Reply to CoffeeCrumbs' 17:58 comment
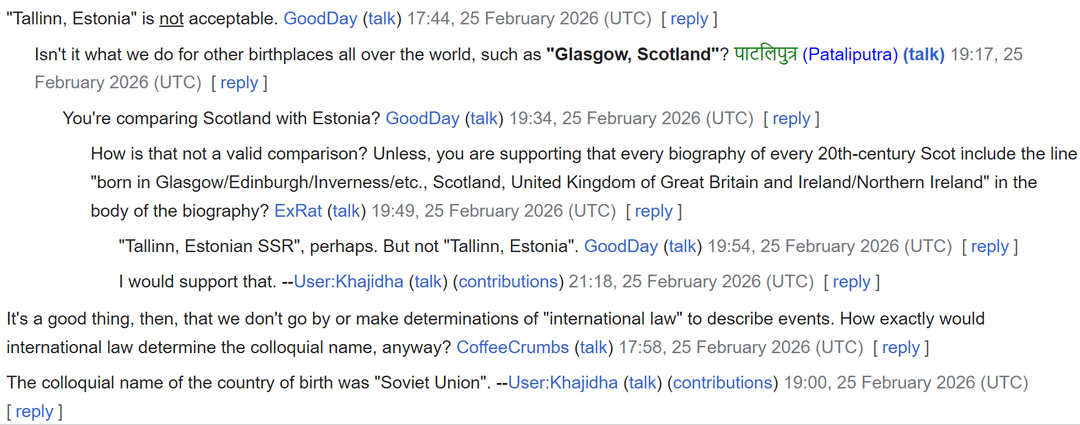This screenshot has height=425, width=1080. tap(900, 347)
